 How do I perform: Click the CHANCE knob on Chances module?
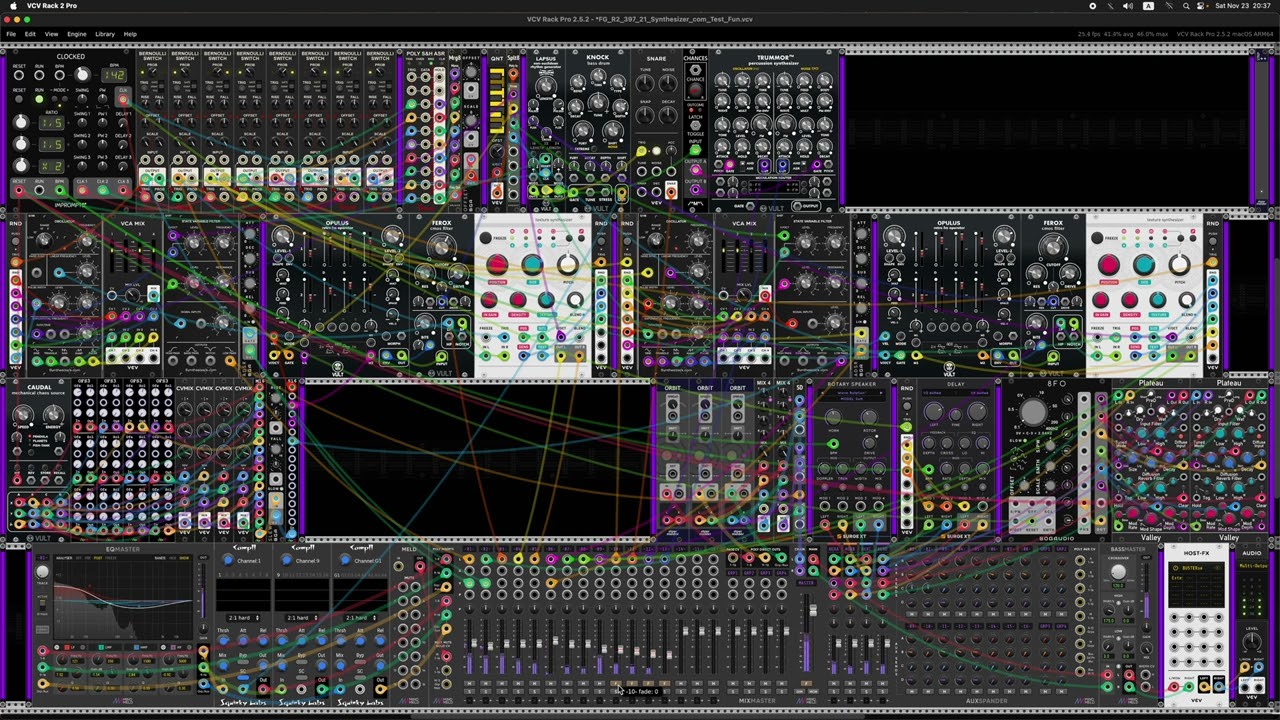(x=695, y=90)
